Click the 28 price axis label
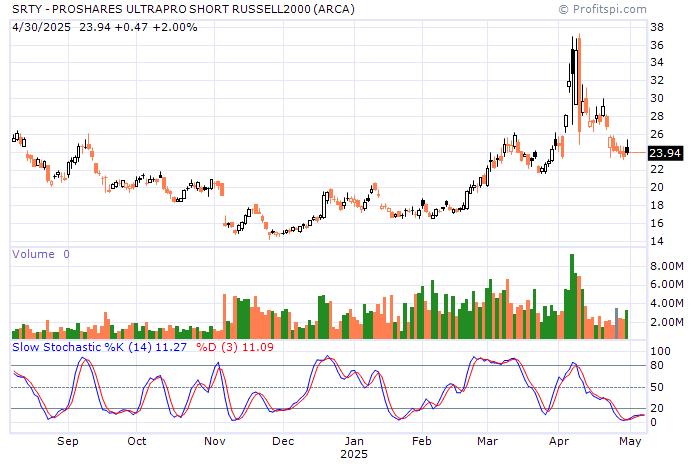Image resolution: width=700 pixels, height=464 pixels. [x=657, y=117]
